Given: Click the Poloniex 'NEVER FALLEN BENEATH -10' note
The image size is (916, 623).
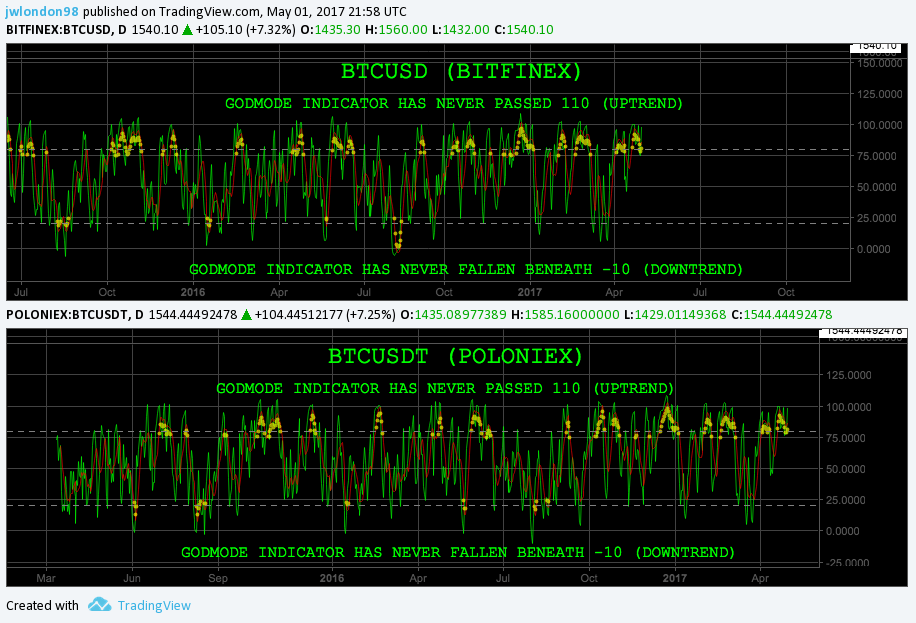Looking at the screenshot, I should [x=458, y=552].
